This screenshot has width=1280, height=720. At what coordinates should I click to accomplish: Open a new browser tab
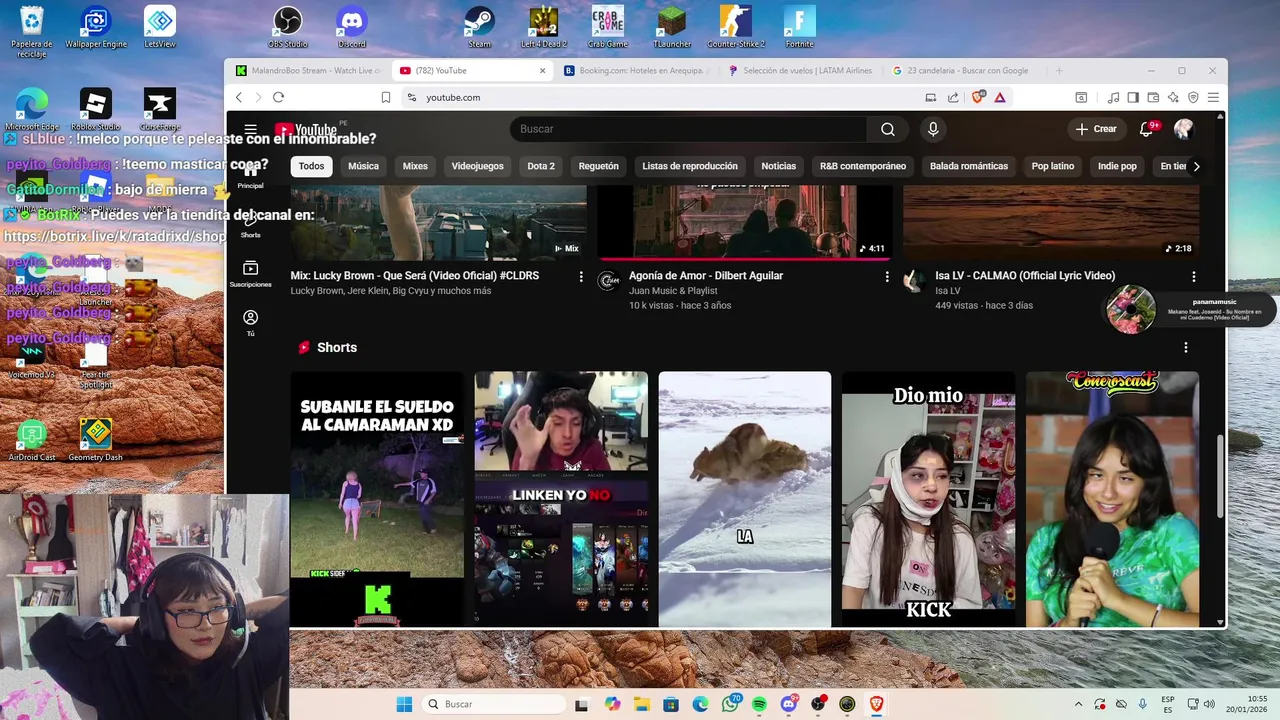pos(1059,71)
